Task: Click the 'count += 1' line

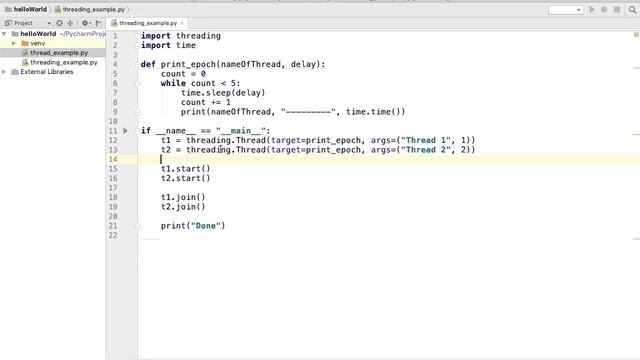Action: [x=205, y=102]
